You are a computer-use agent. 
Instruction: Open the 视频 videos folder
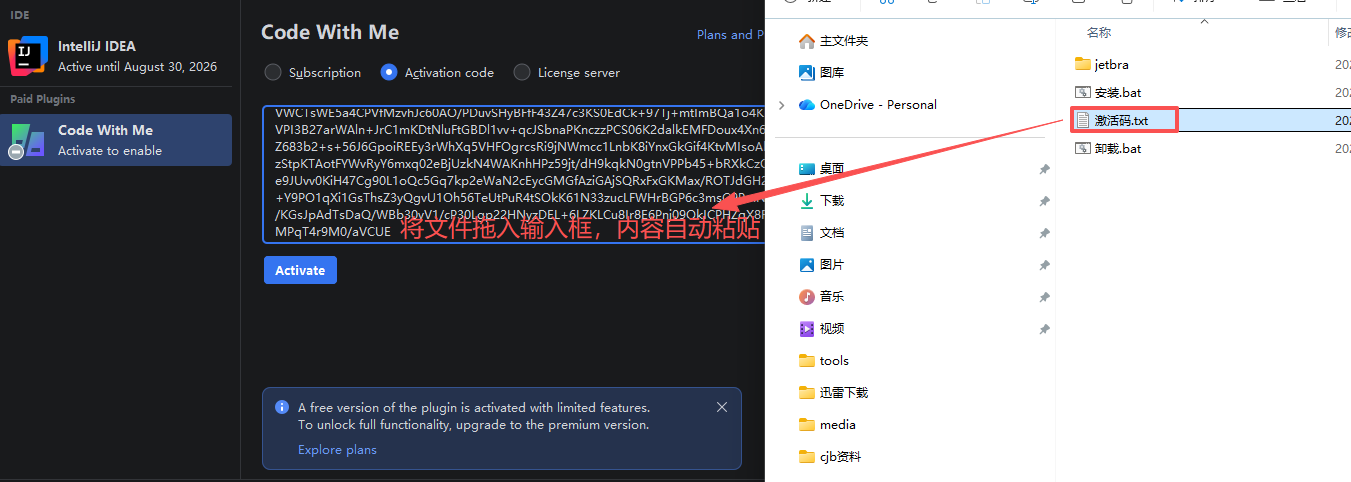pos(822,329)
